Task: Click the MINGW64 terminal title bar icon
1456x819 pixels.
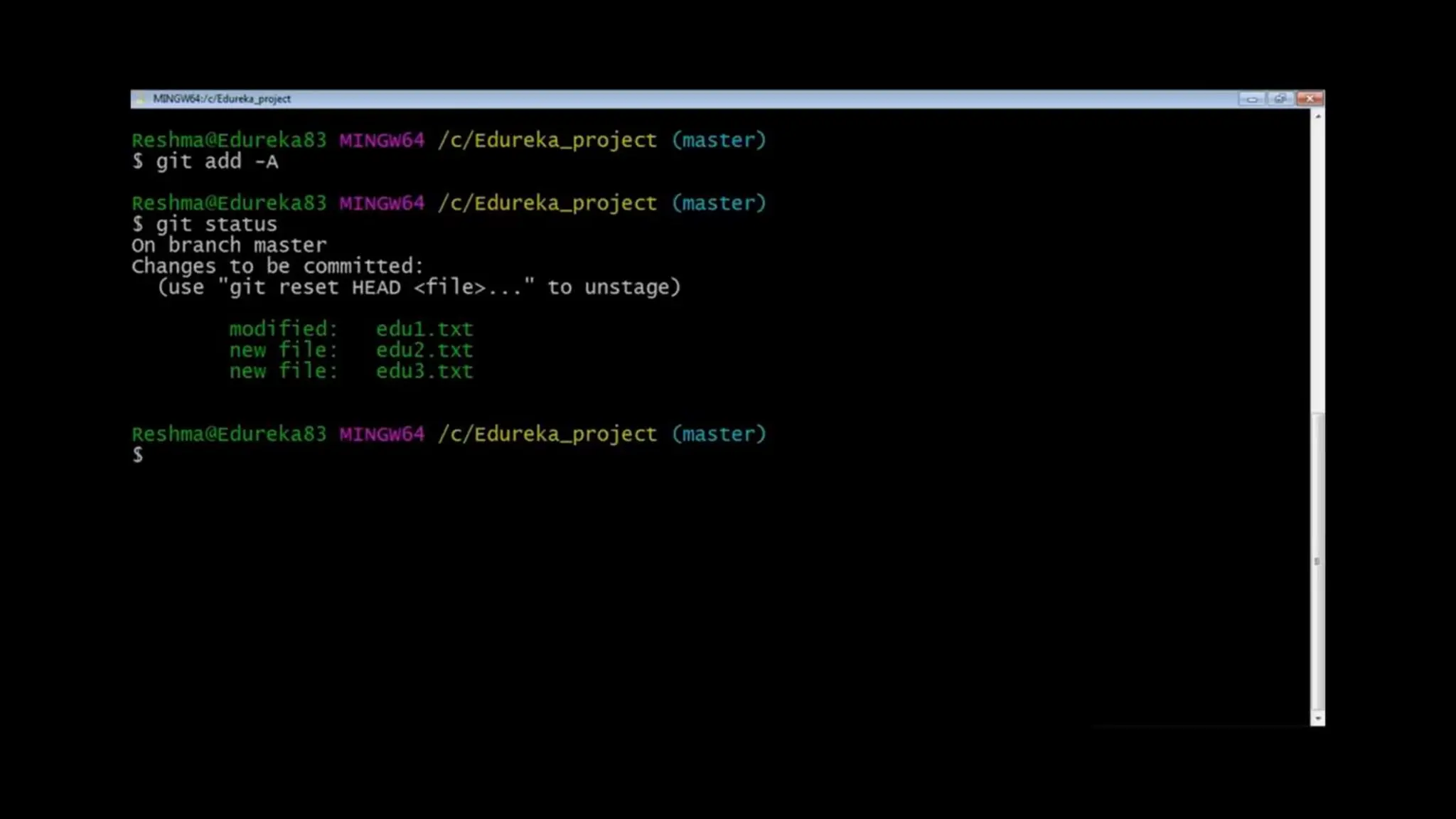Action: (140, 99)
